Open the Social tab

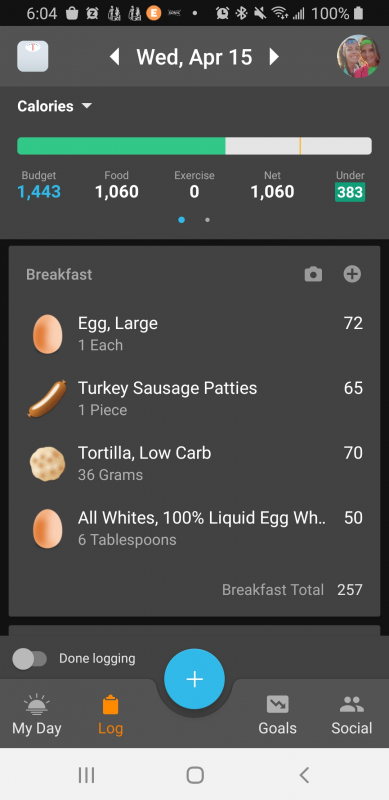[x=352, y=714]
